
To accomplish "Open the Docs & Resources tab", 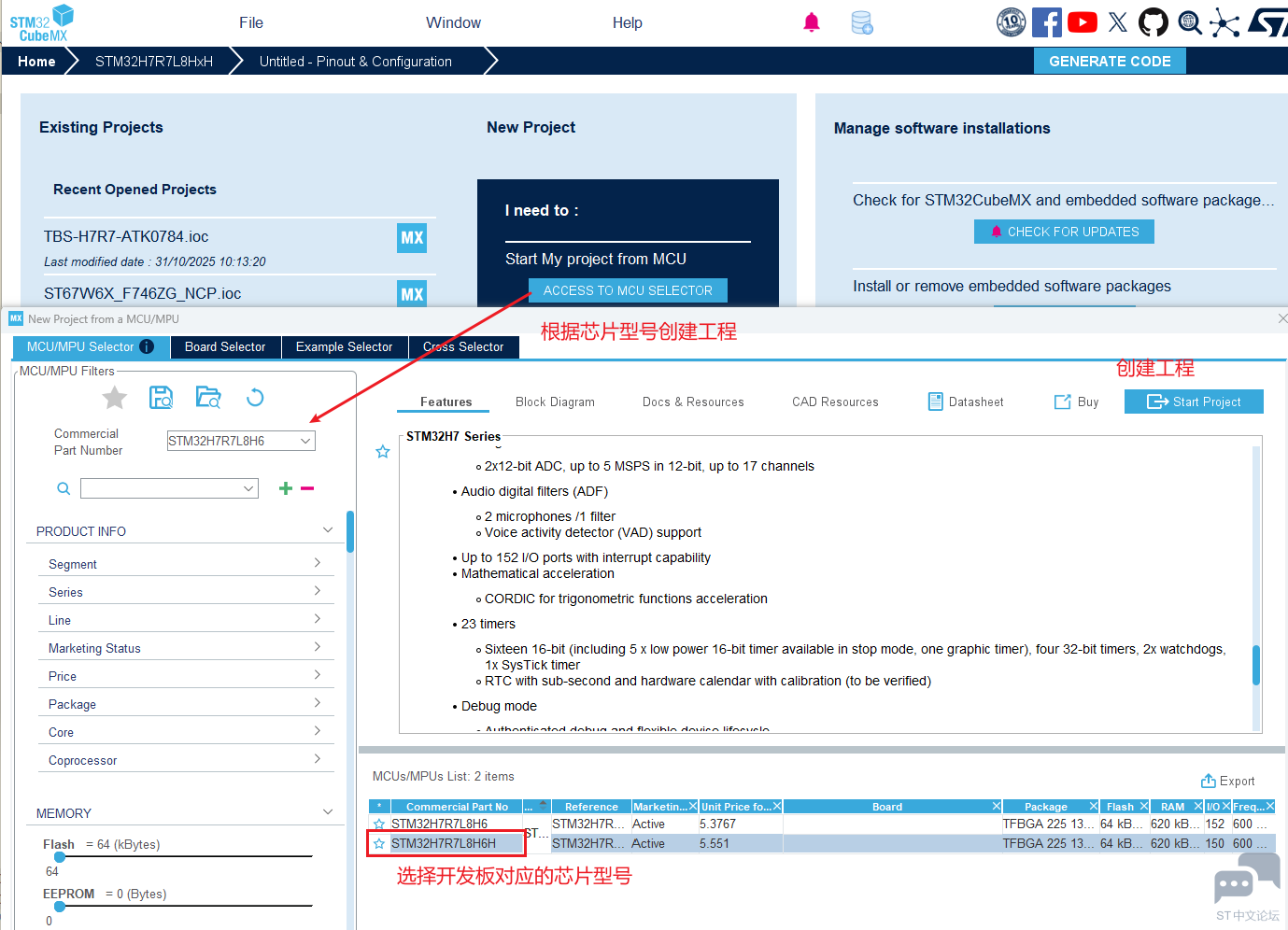I will 693,402.
